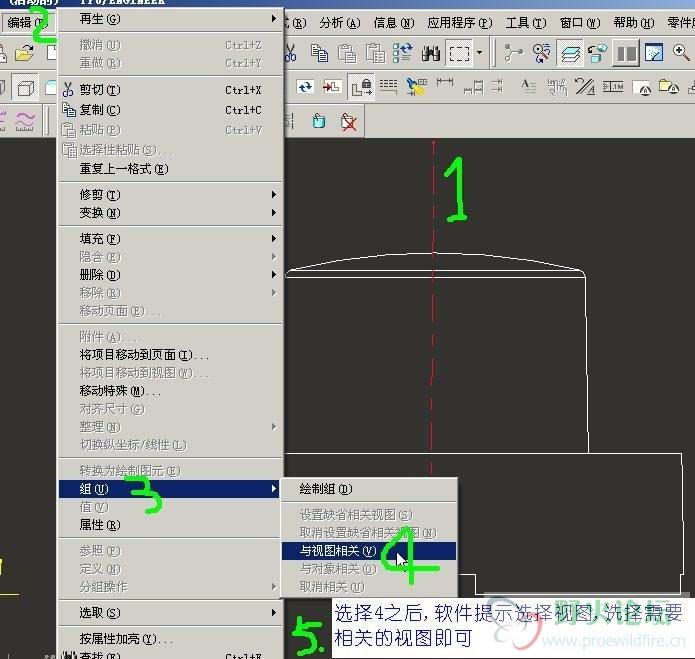Screen dimensions: 695x659
Task: Click the purple wavy spline icon
Action: (x=25, y=121)
